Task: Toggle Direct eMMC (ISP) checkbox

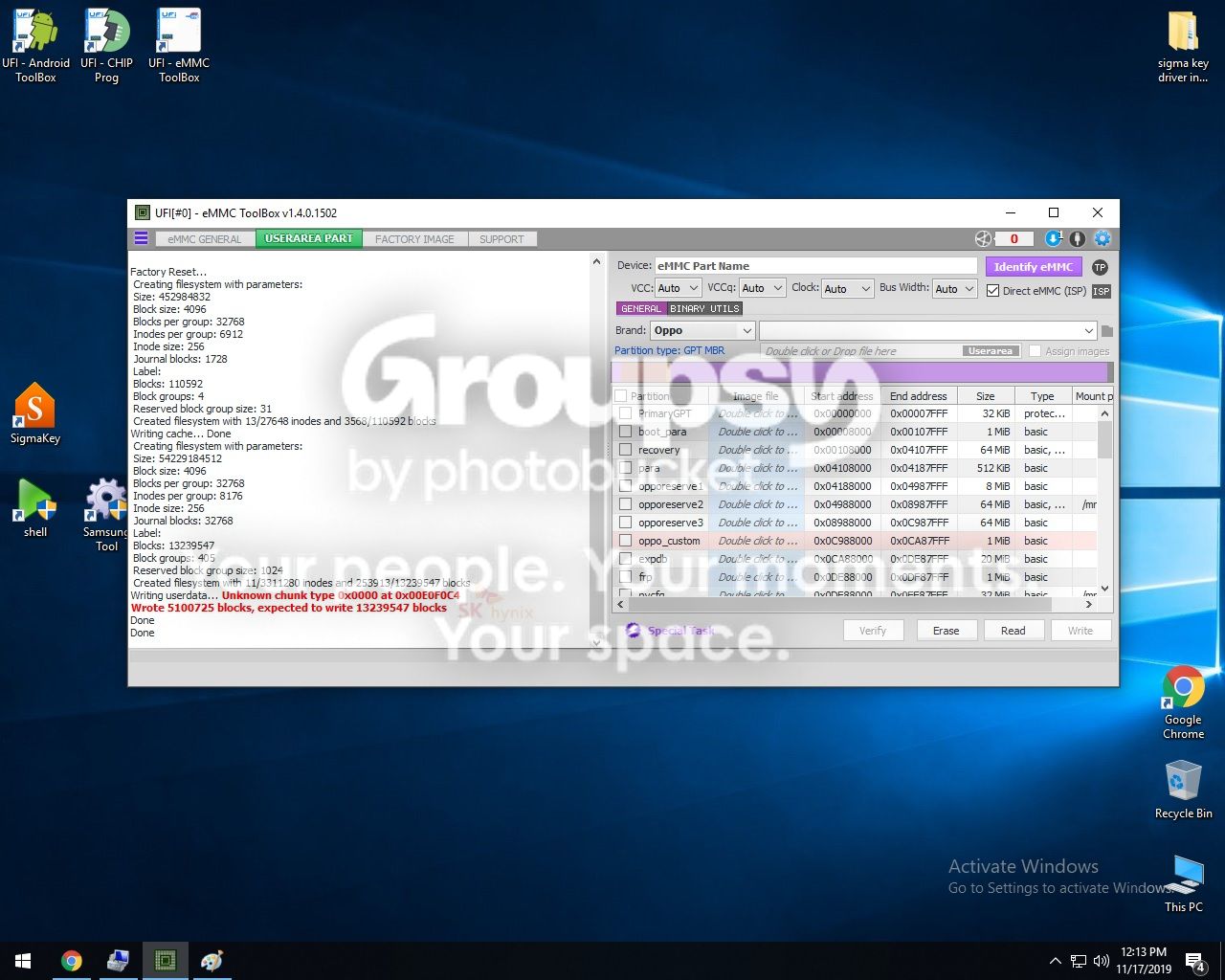Action: [993, 291]
